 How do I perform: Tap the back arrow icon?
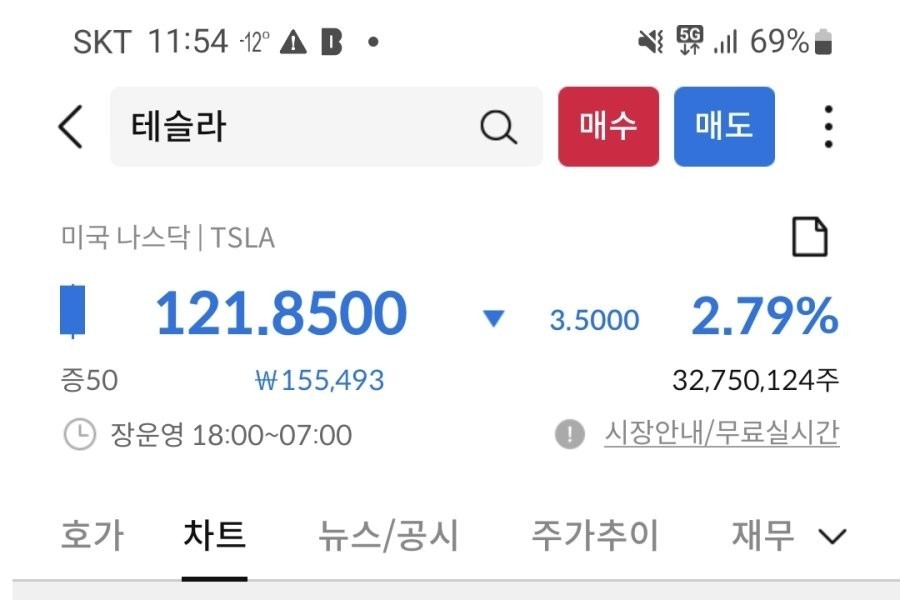pos(70,127)
